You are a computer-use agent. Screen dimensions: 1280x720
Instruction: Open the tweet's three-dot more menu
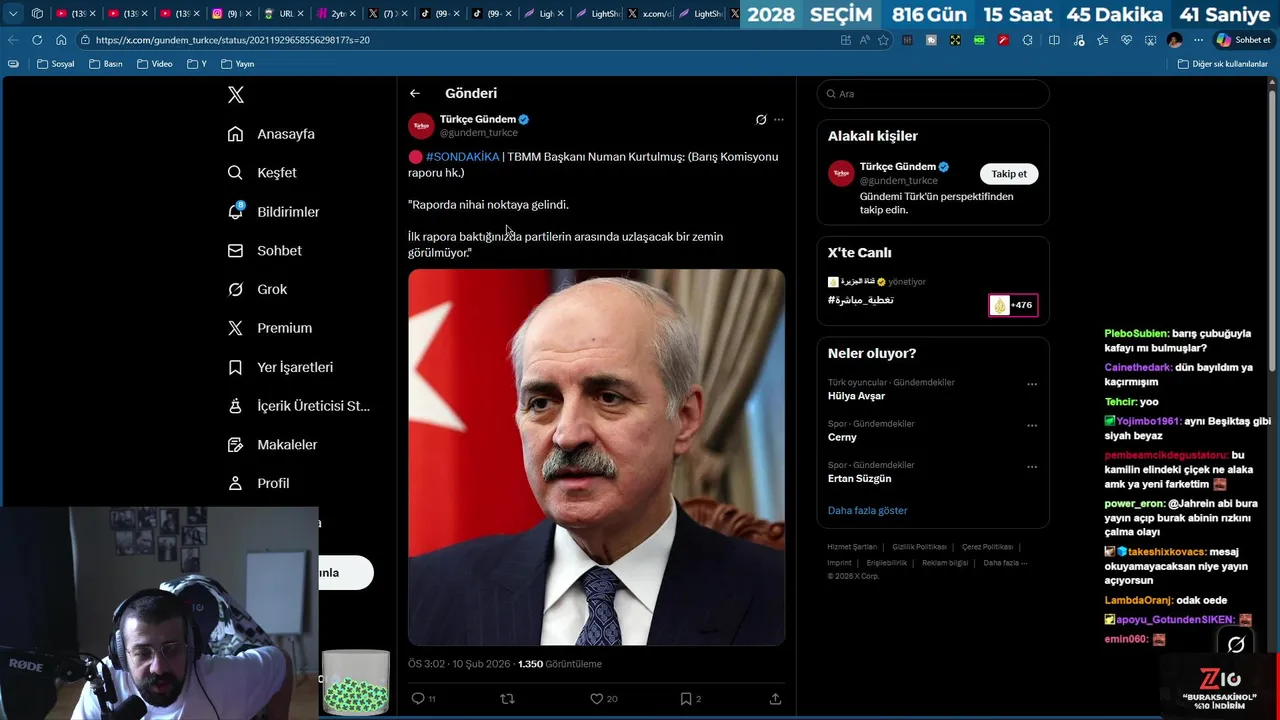coord(779,119)
